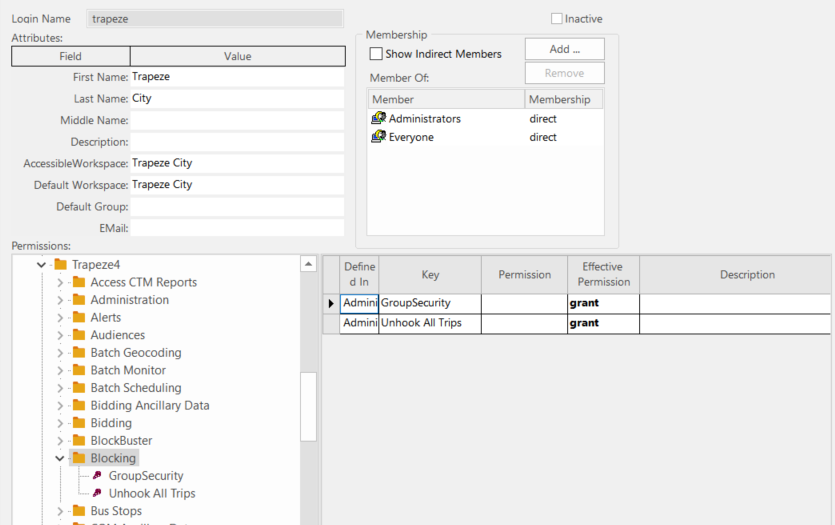Click the Audiences folder icon
This screenshot has height=525, width=835.
pyautogui.click(x=79, y=334)
